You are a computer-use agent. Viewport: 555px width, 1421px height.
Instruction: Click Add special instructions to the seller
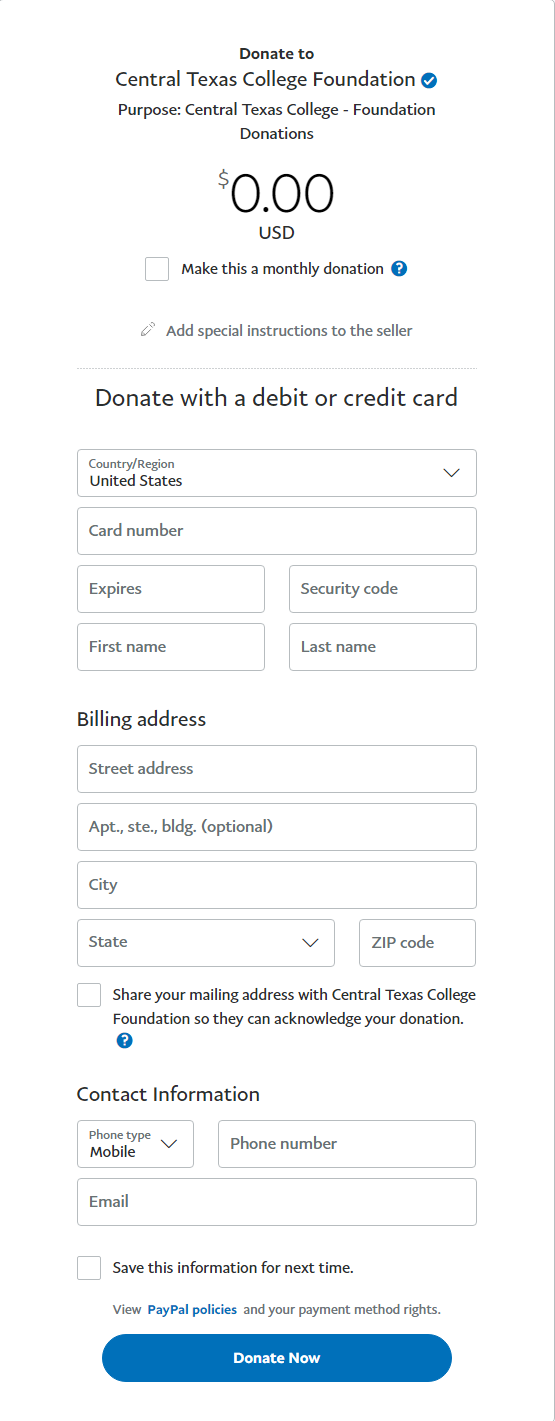click(289, 330)
